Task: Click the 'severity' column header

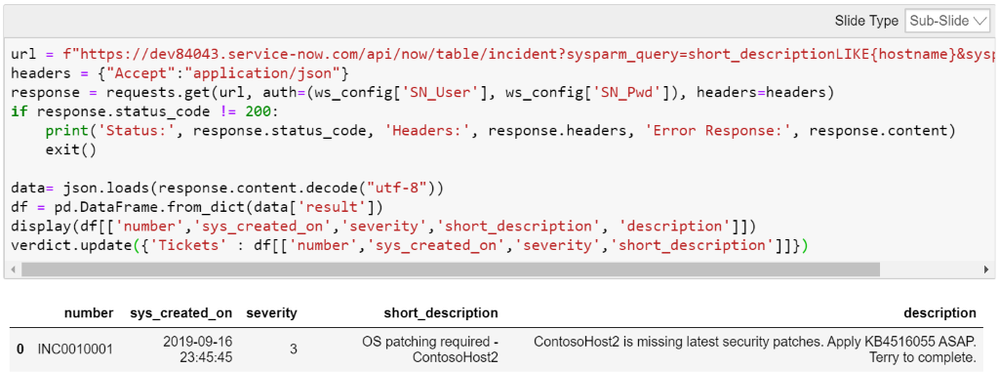Action: pos(271,313)
